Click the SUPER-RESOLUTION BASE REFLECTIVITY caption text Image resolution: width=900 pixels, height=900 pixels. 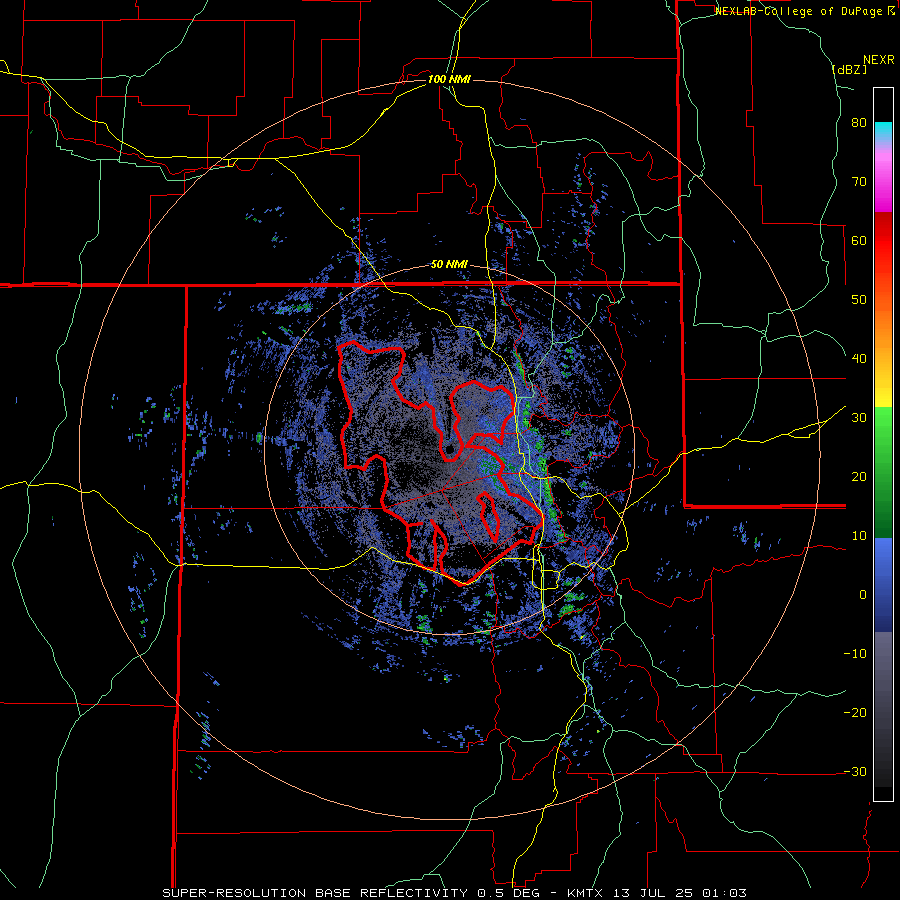coord(315,893)
